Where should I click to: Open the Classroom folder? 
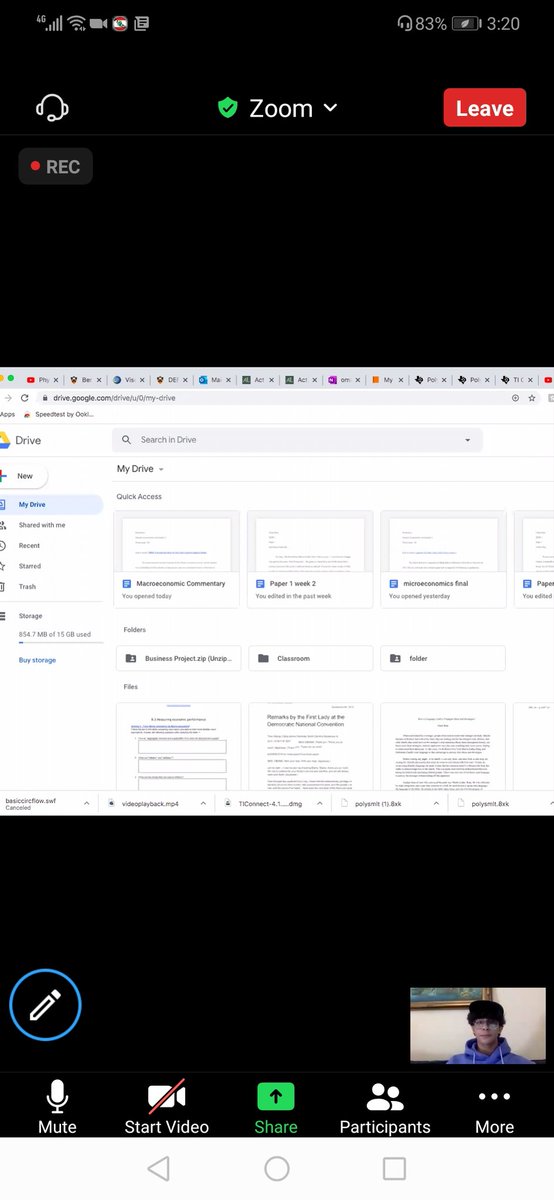coord(311,658)
